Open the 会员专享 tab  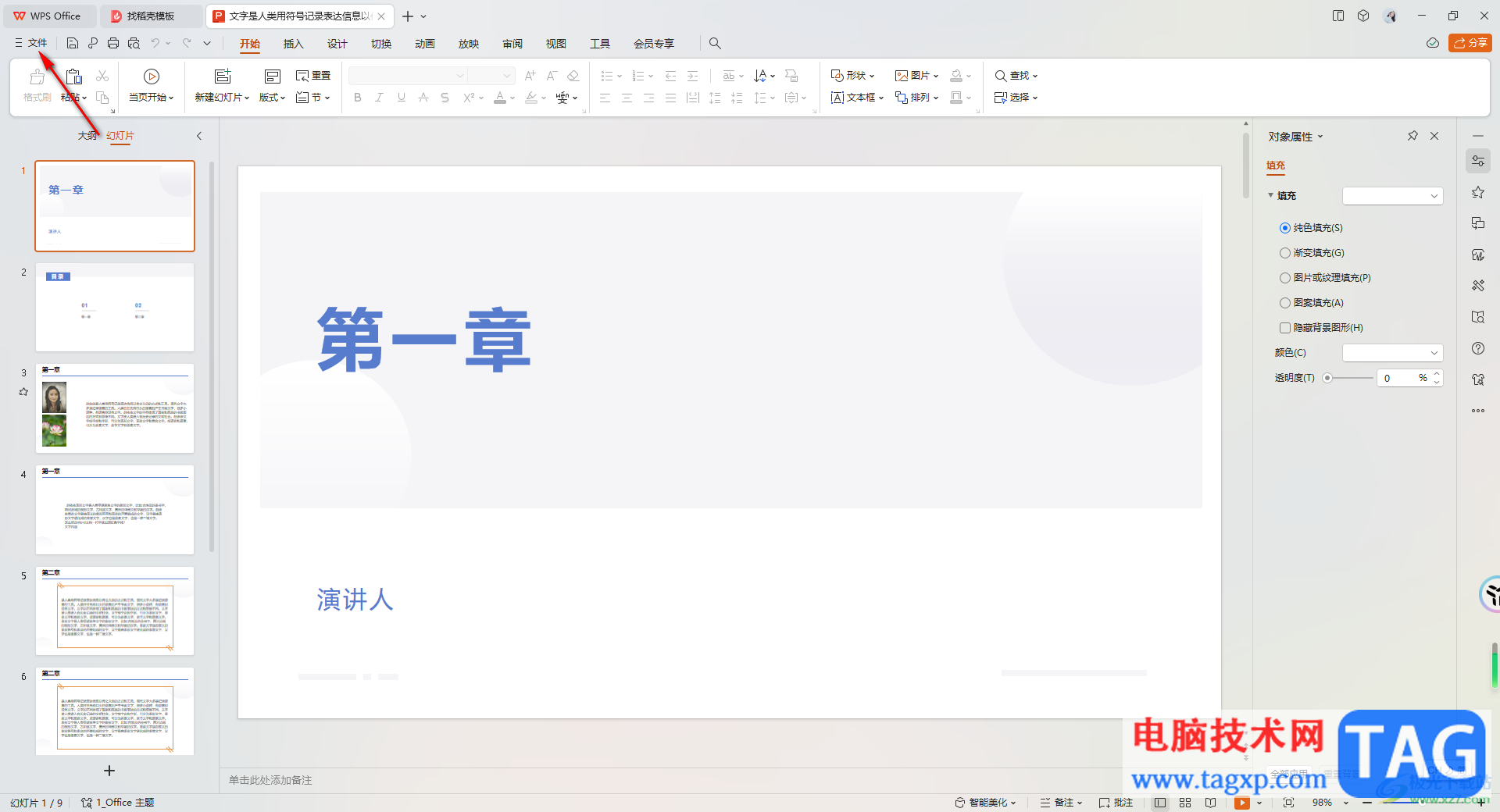tap(653, 44)
